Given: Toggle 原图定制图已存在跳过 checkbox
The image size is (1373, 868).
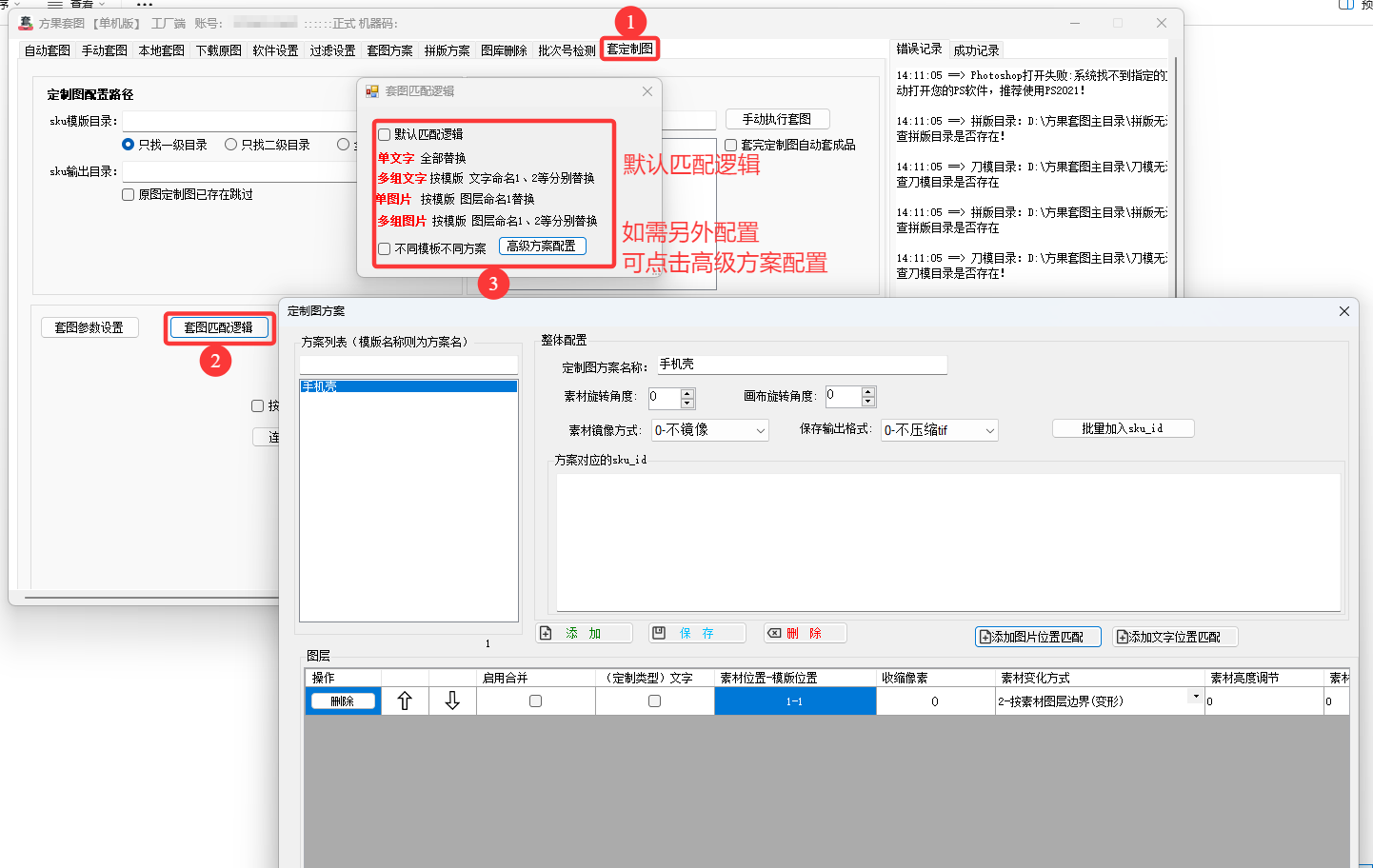Looking at the screenshot, I should [x=128, y=194].
